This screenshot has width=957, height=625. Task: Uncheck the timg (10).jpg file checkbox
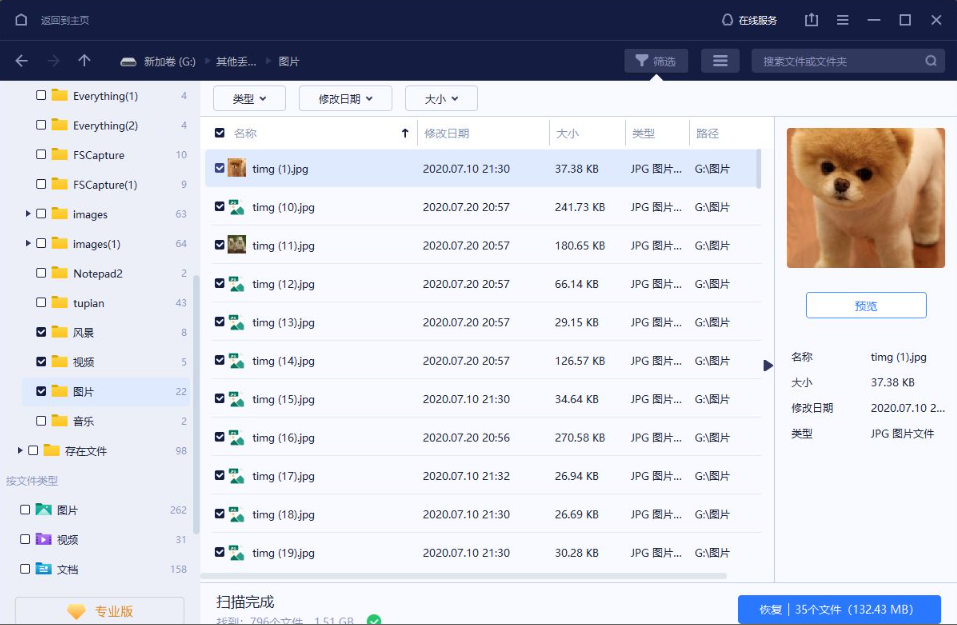[220, 207]
